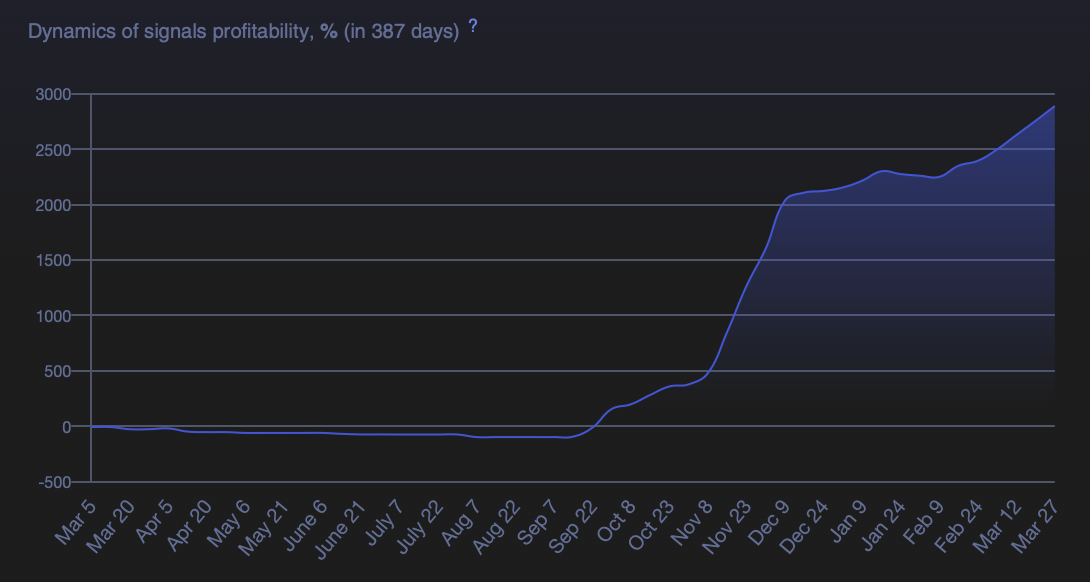Click the 3000 y-axis value label
The image size is (1090, 582).
pyautogui.click(x=54, y=94)
